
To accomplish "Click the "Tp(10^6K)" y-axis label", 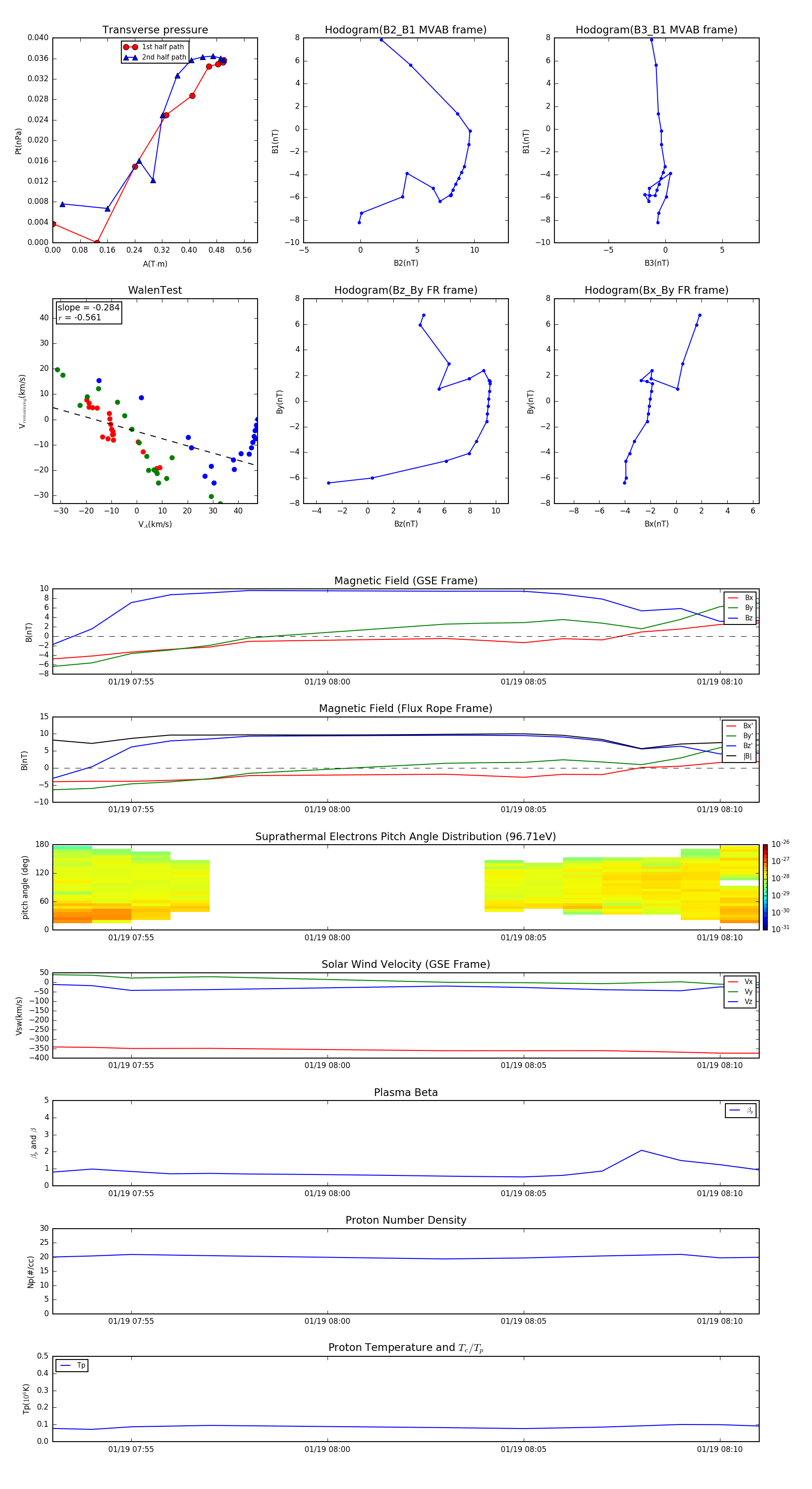I will tap(26, 1399).
